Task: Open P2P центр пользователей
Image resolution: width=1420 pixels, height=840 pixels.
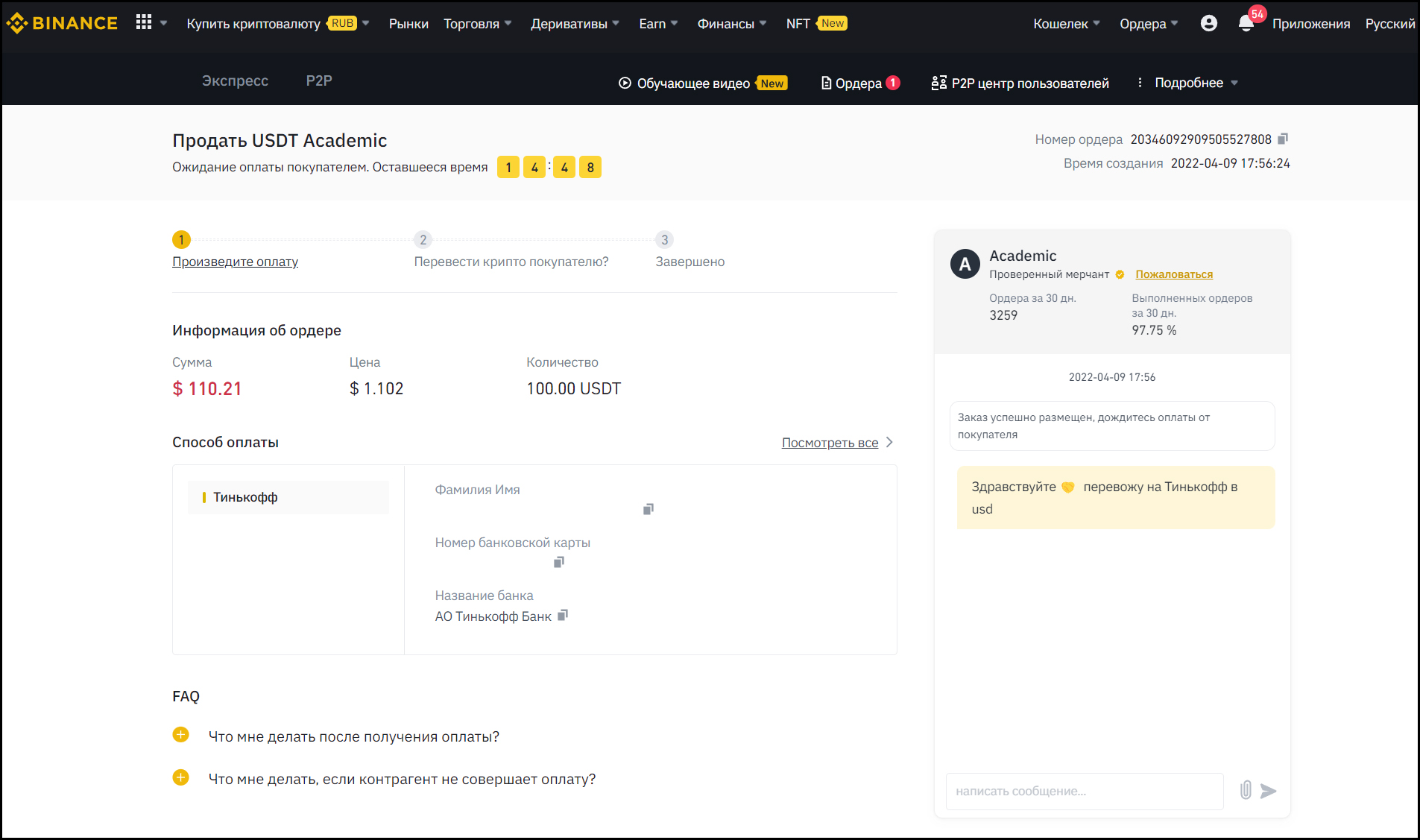Action: (1020, 83)
